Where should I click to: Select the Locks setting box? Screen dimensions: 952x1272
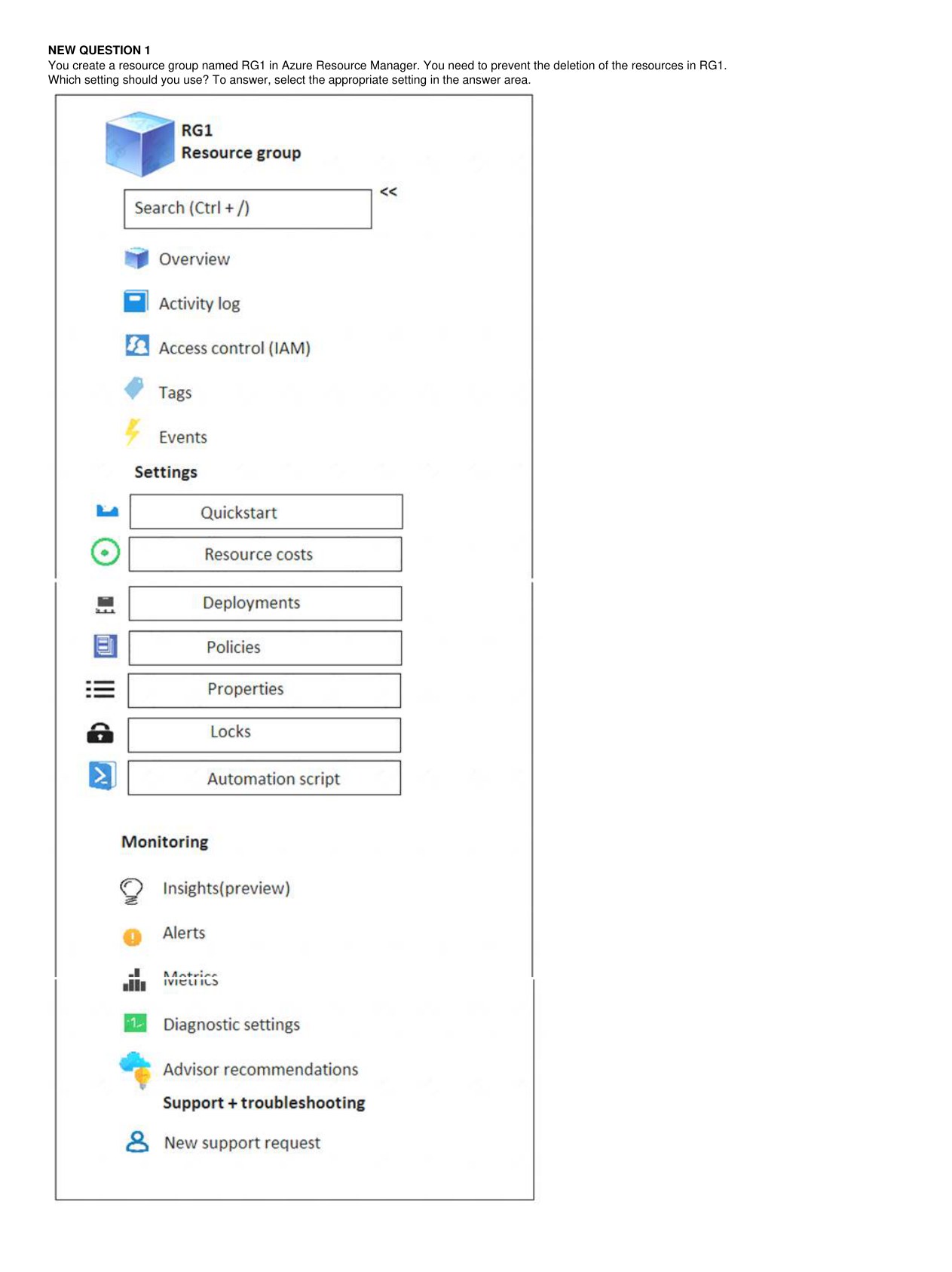tap(265, 734)
